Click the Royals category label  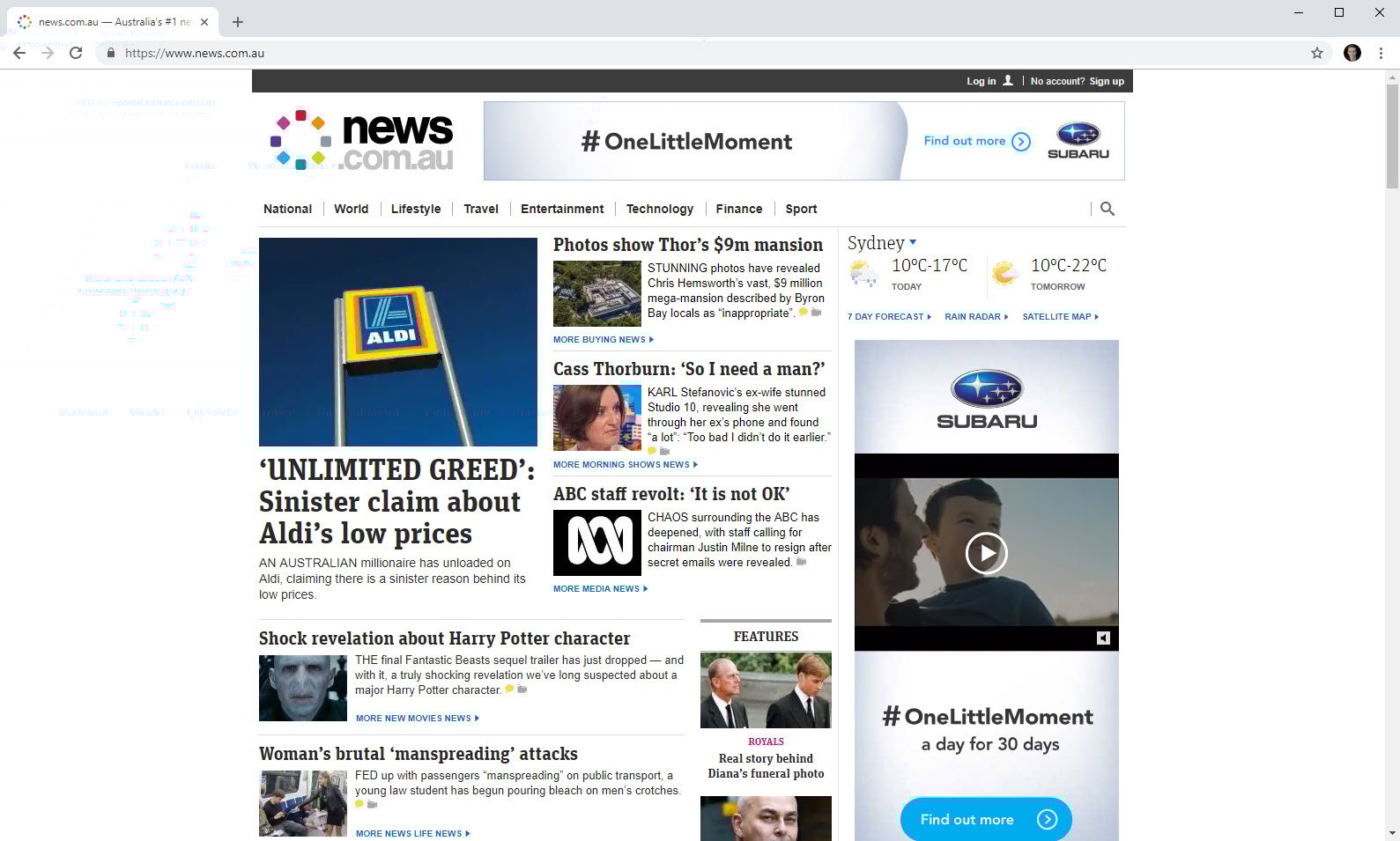[766, 741]
